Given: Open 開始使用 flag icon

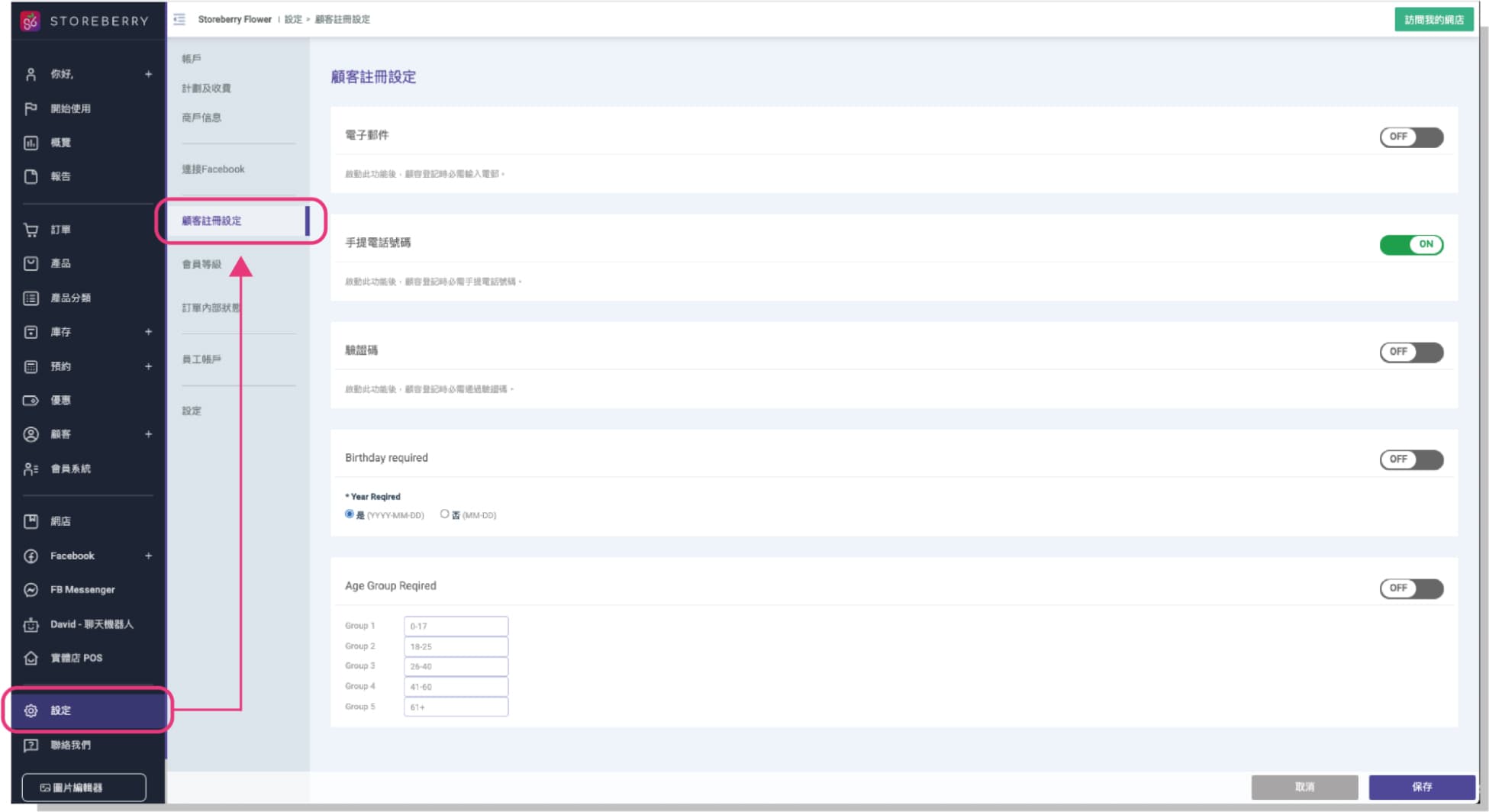Looking at the screenshot, I should 31,108.
